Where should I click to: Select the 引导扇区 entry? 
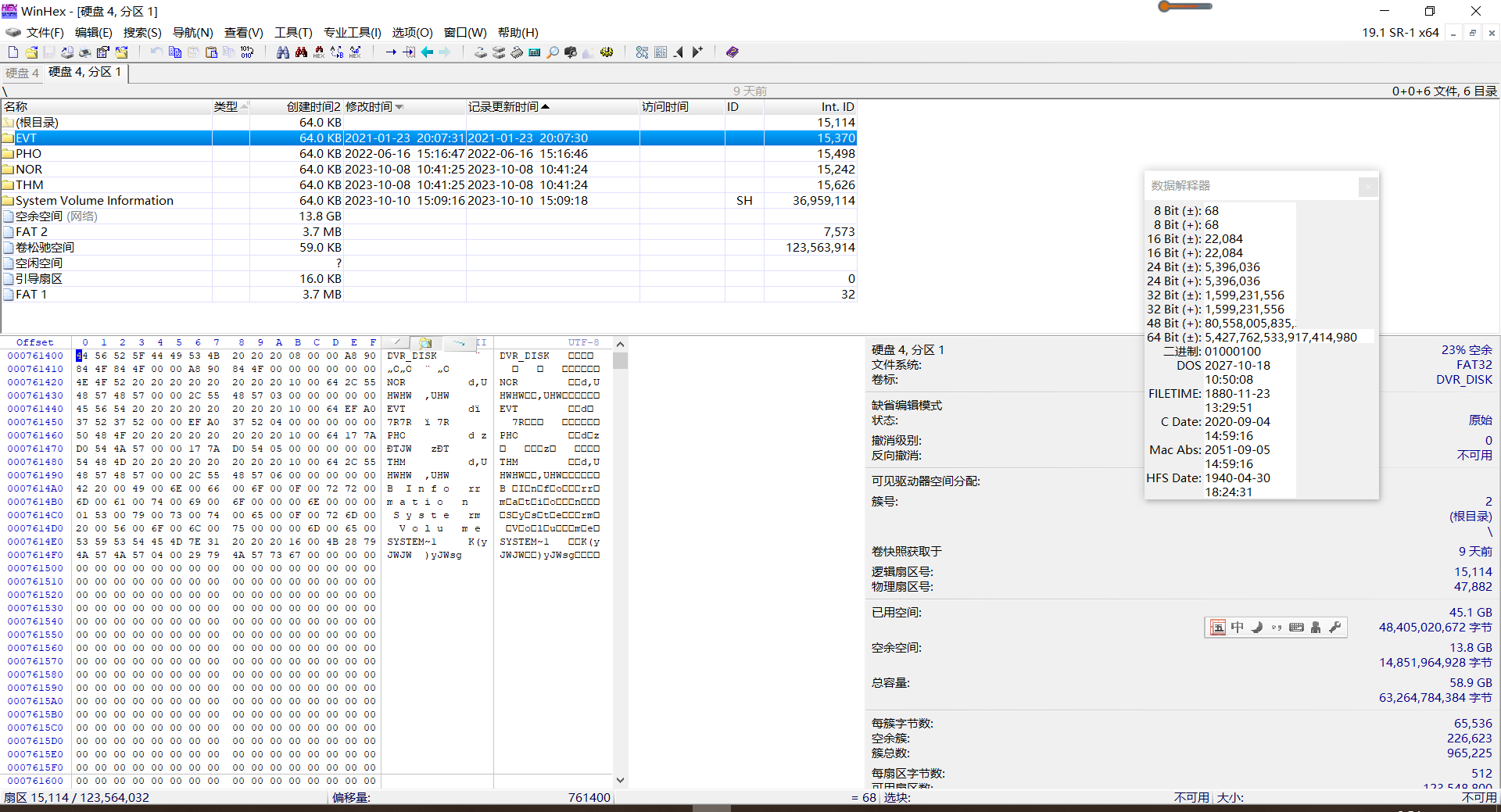[x=428, y=279]
